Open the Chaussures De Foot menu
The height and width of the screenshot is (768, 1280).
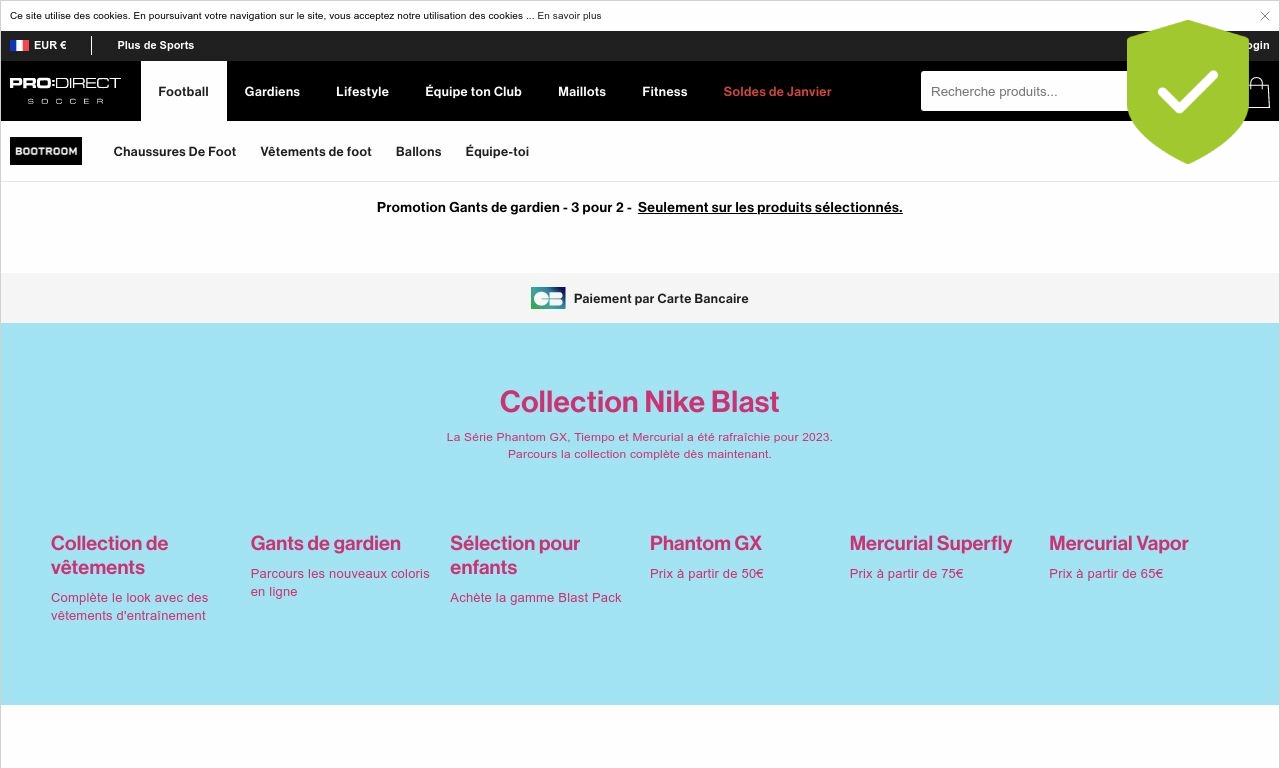[x=175, y=152]
